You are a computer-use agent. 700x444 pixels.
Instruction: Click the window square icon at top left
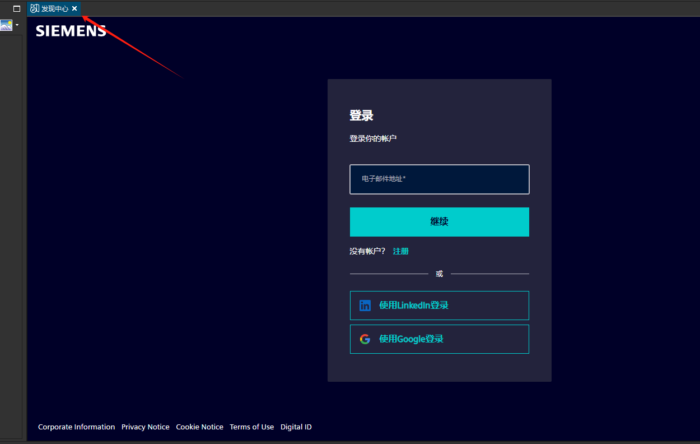tap(16, 8)
